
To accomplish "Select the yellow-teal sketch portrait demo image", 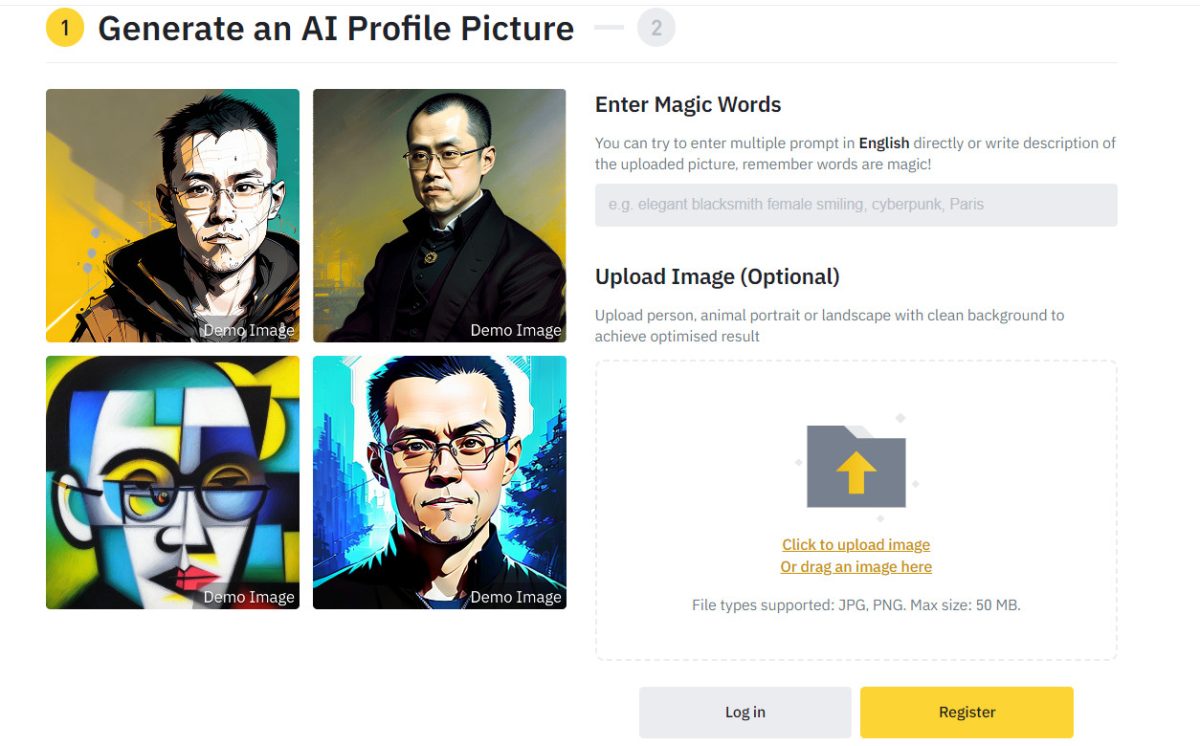I will 173,216.
